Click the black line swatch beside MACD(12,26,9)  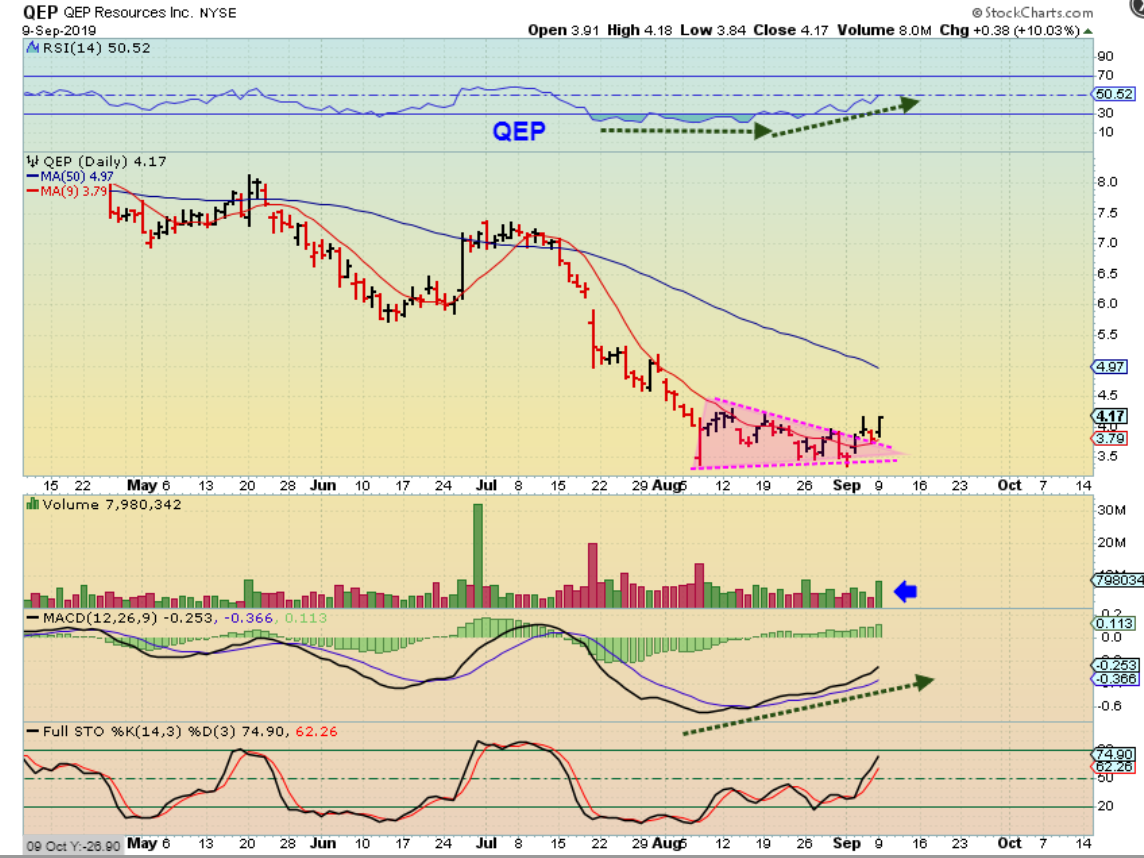pyautogui.click(x=33, y=618)
